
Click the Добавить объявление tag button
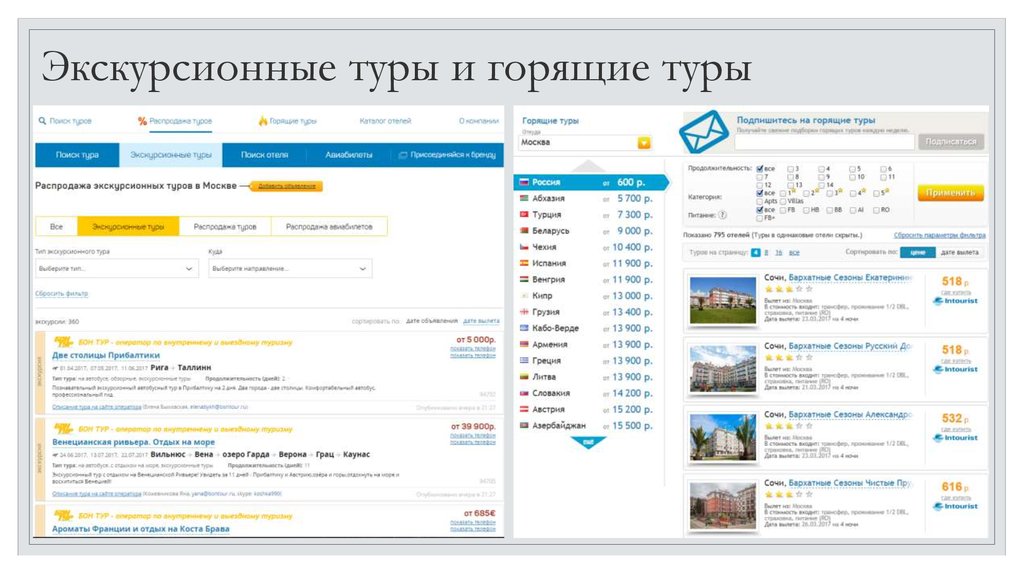[287, 186]
